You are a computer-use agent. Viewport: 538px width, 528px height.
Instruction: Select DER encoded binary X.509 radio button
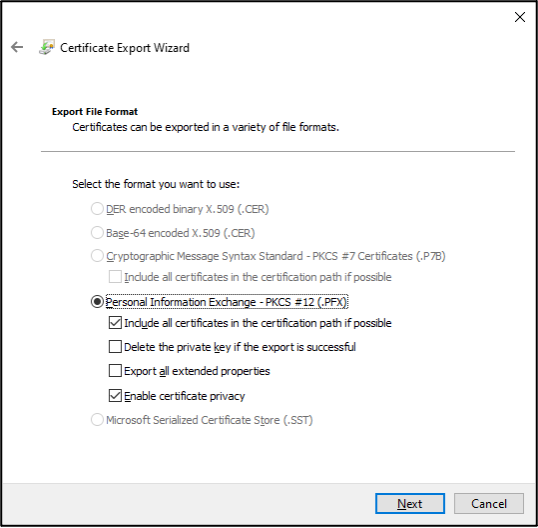point(97,209)
